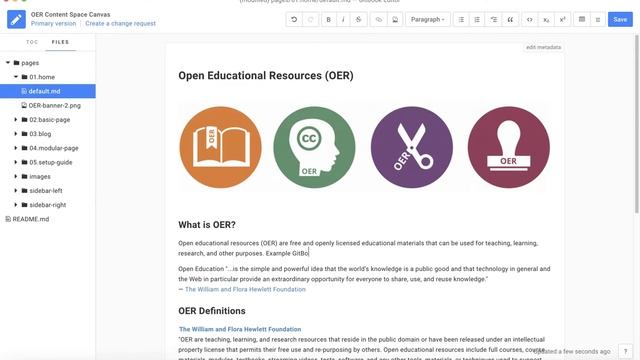Select the OER banner image
The image size is (640, 360).
point(364,147)
